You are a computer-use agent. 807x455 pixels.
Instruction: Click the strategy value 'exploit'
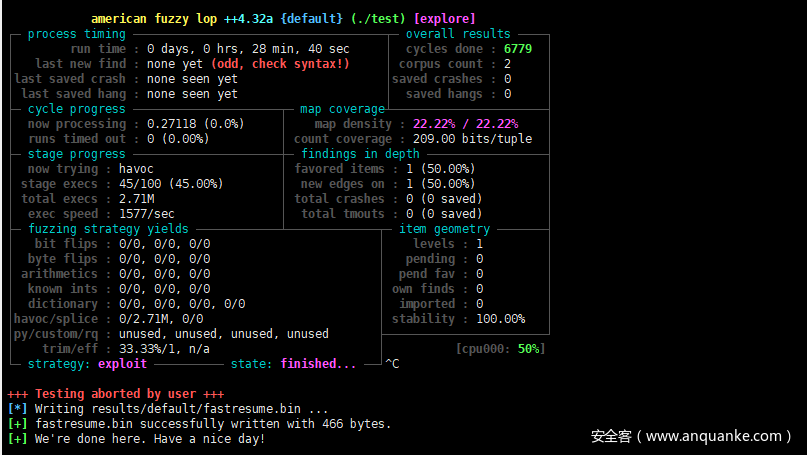click(x=122, y=364)
